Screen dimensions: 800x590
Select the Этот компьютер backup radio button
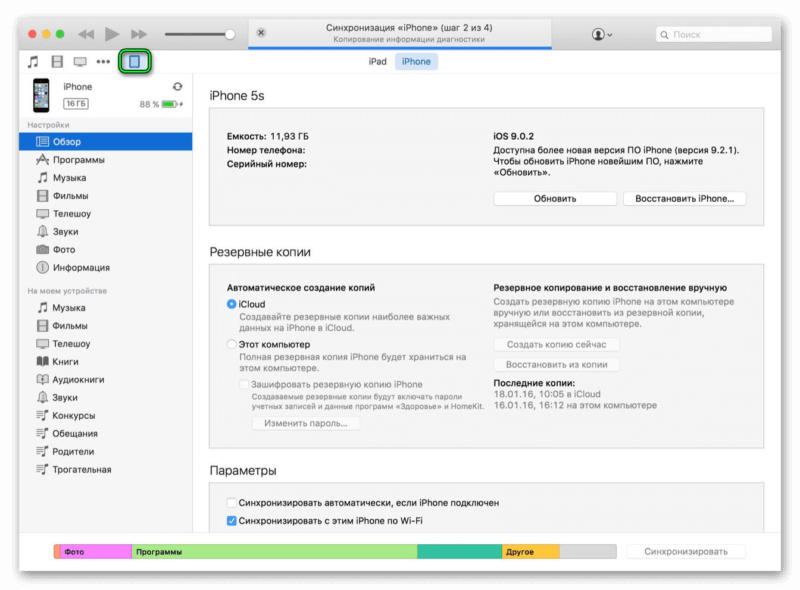[232, 344]
